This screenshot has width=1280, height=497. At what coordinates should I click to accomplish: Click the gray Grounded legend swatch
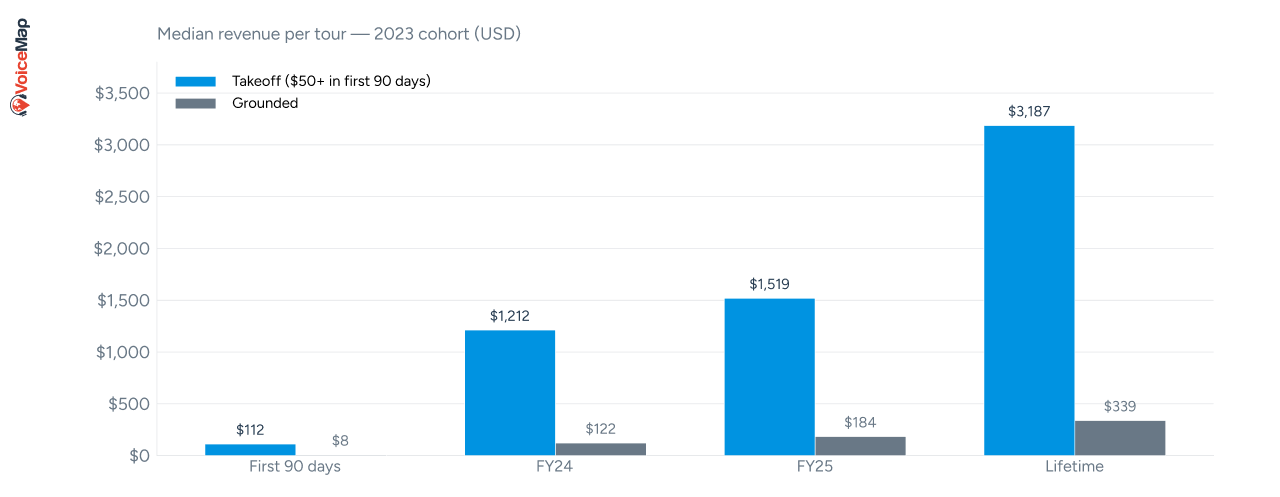[195, 103]
